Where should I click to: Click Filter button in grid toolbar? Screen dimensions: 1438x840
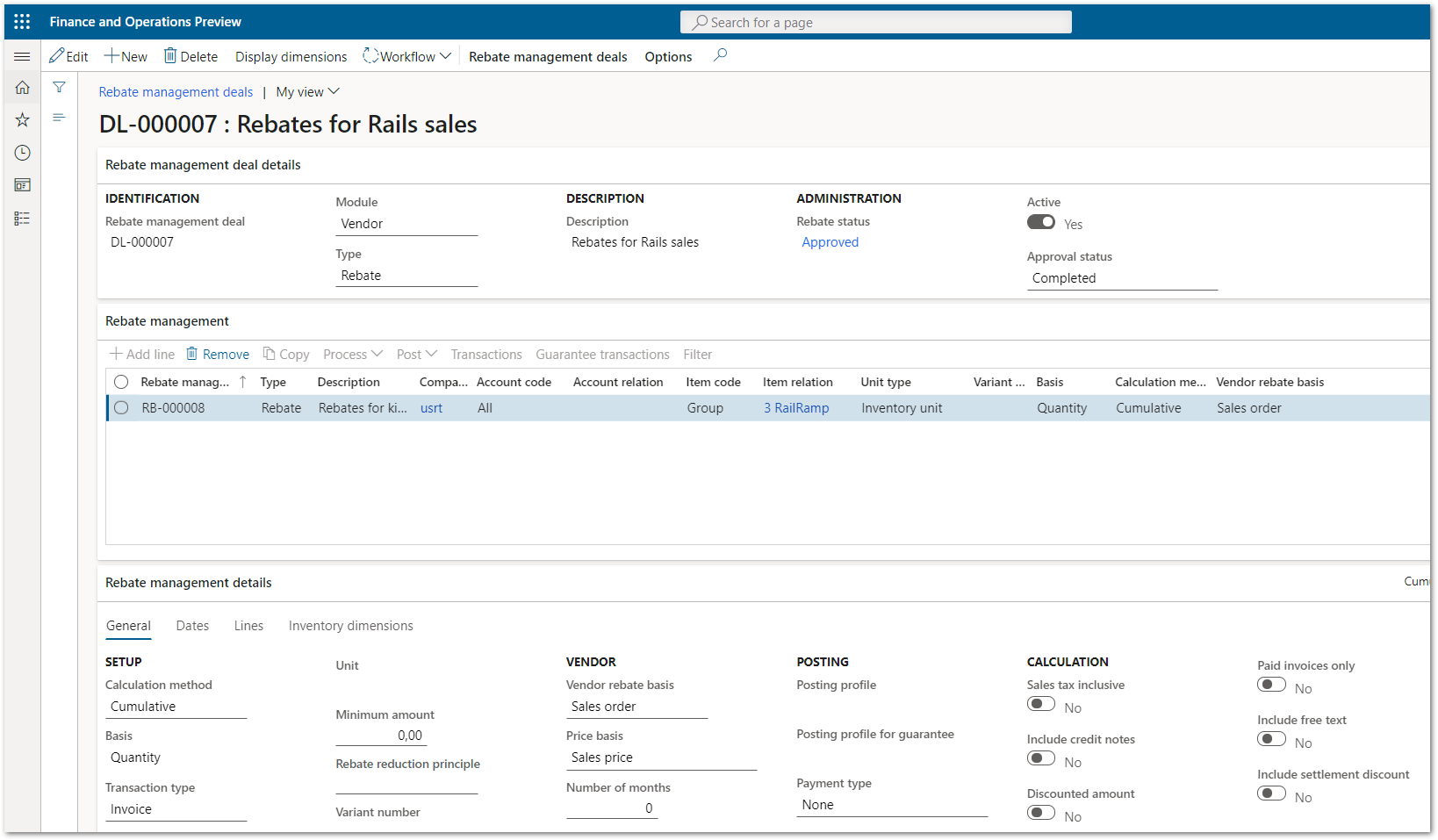[698, 354]
